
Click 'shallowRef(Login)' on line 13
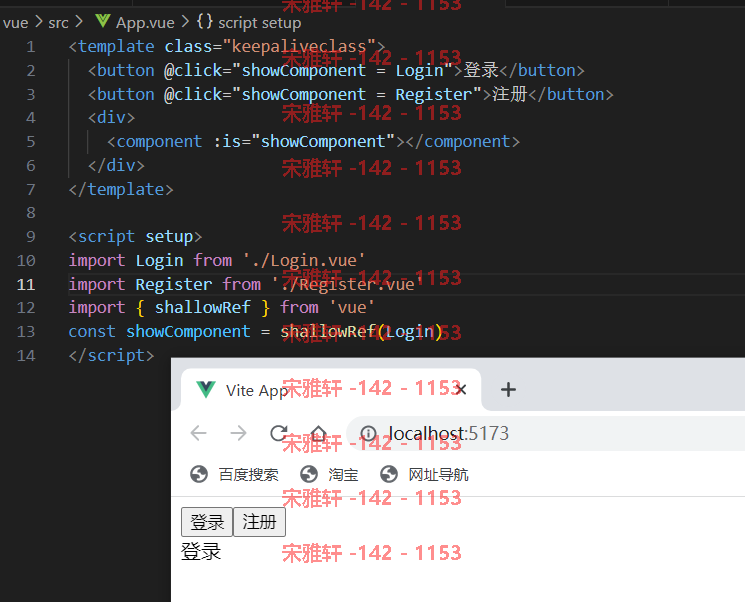(x=362, y=331)
